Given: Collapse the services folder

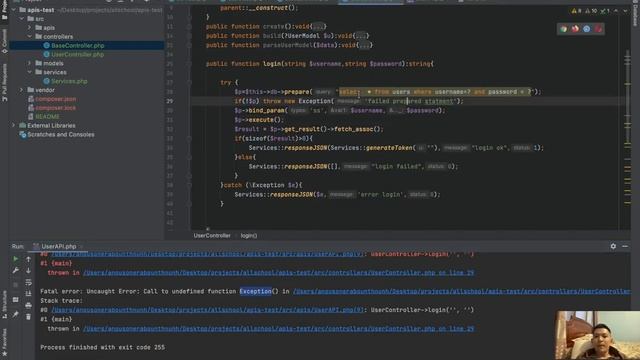Looking at the screenshot, I should pos(29,72).
